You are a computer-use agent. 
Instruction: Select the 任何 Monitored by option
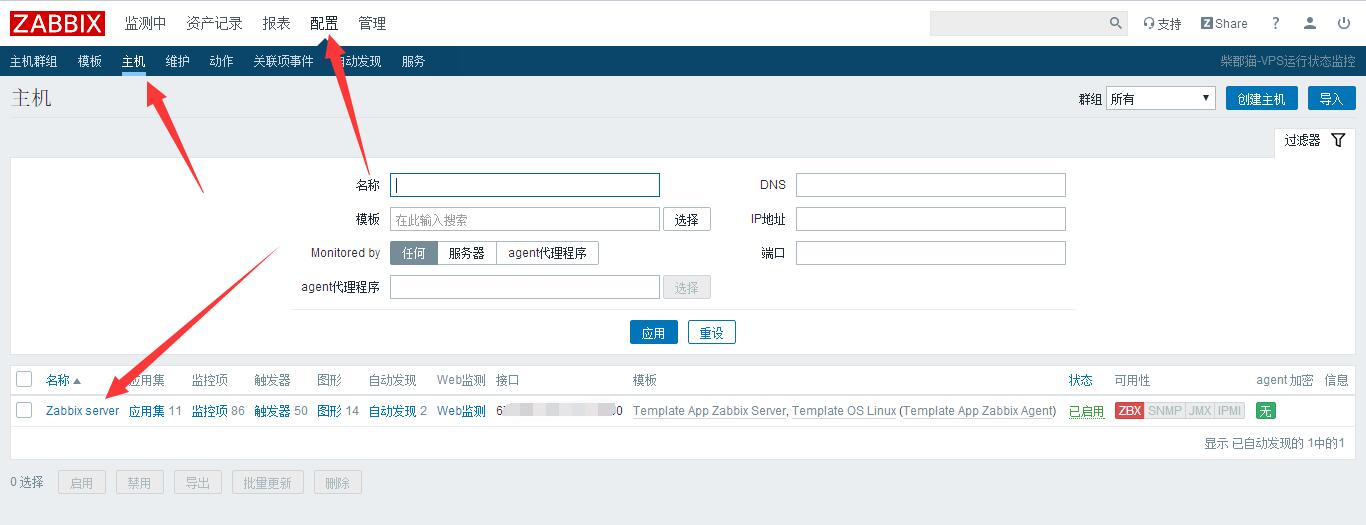(414, 253)
